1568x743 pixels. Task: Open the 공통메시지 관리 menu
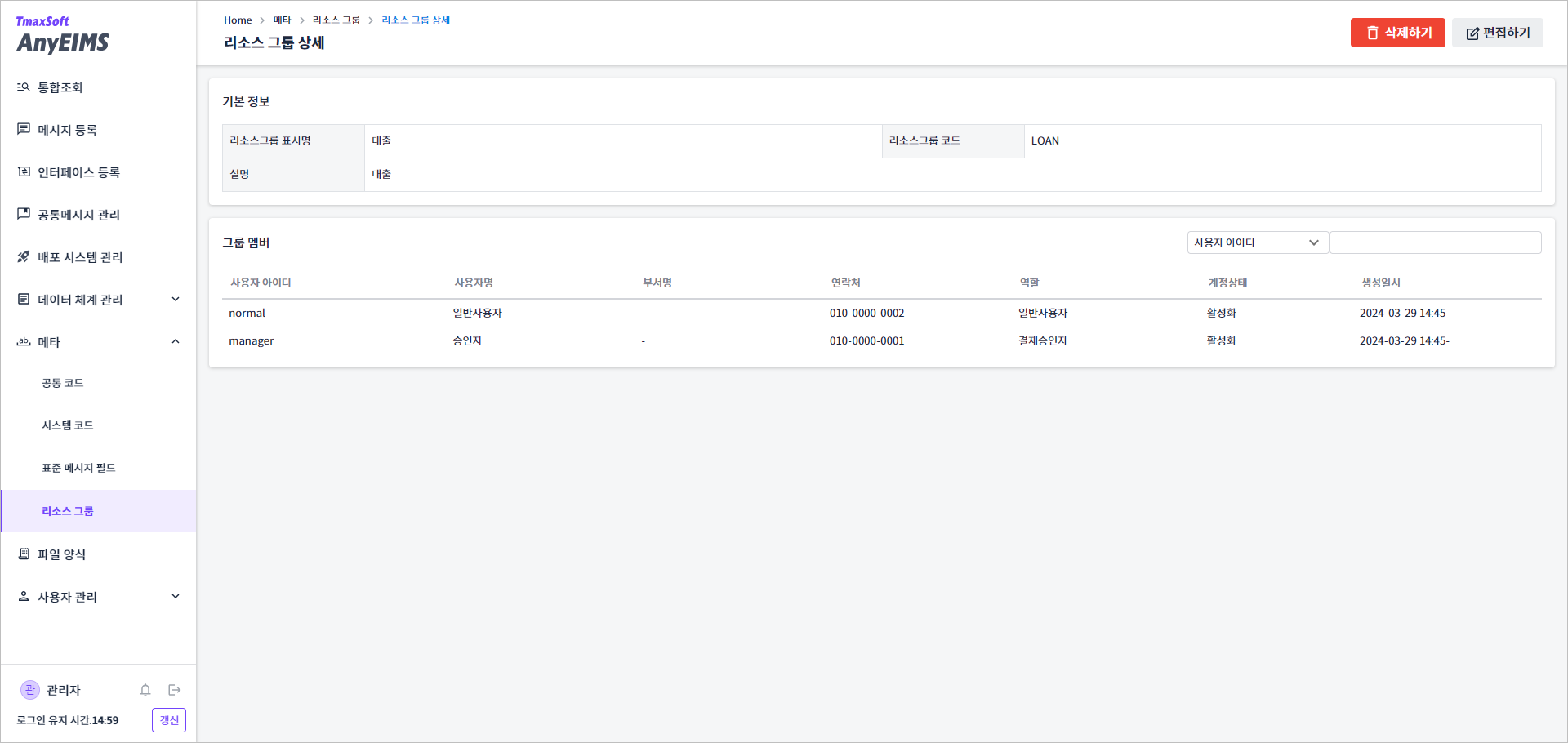point(98,215)
